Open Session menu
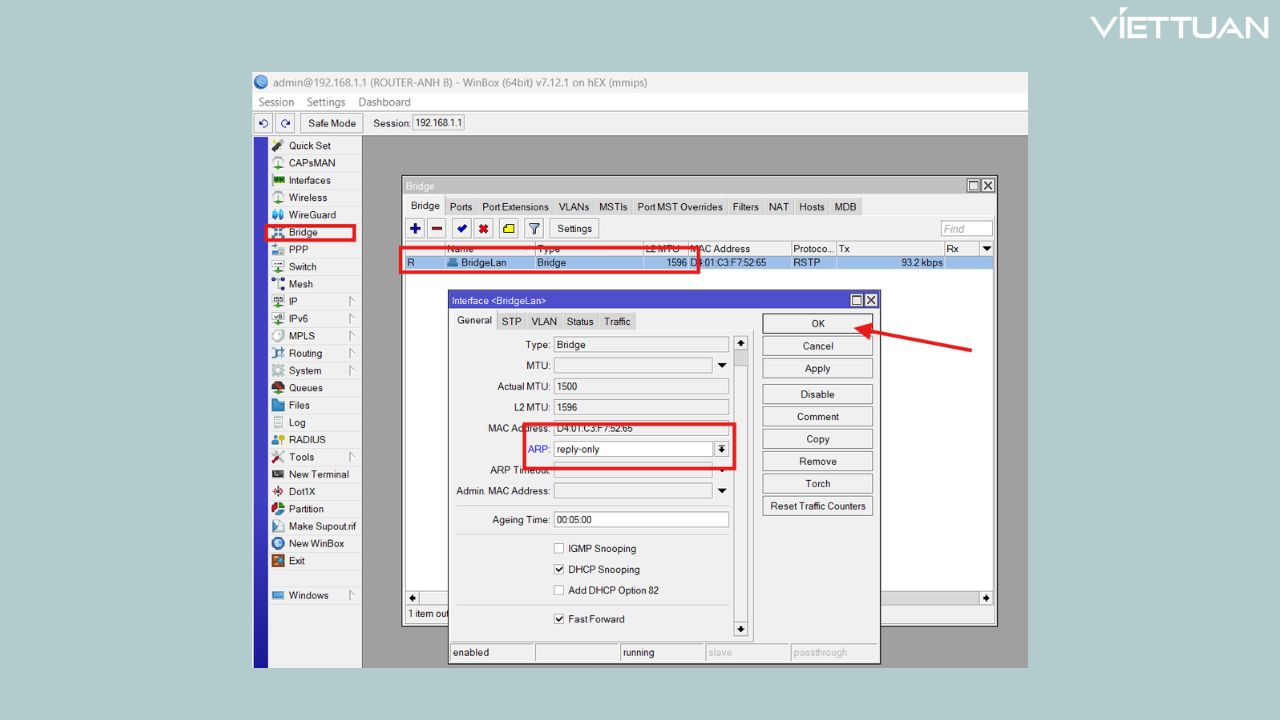 click(276, 102)
